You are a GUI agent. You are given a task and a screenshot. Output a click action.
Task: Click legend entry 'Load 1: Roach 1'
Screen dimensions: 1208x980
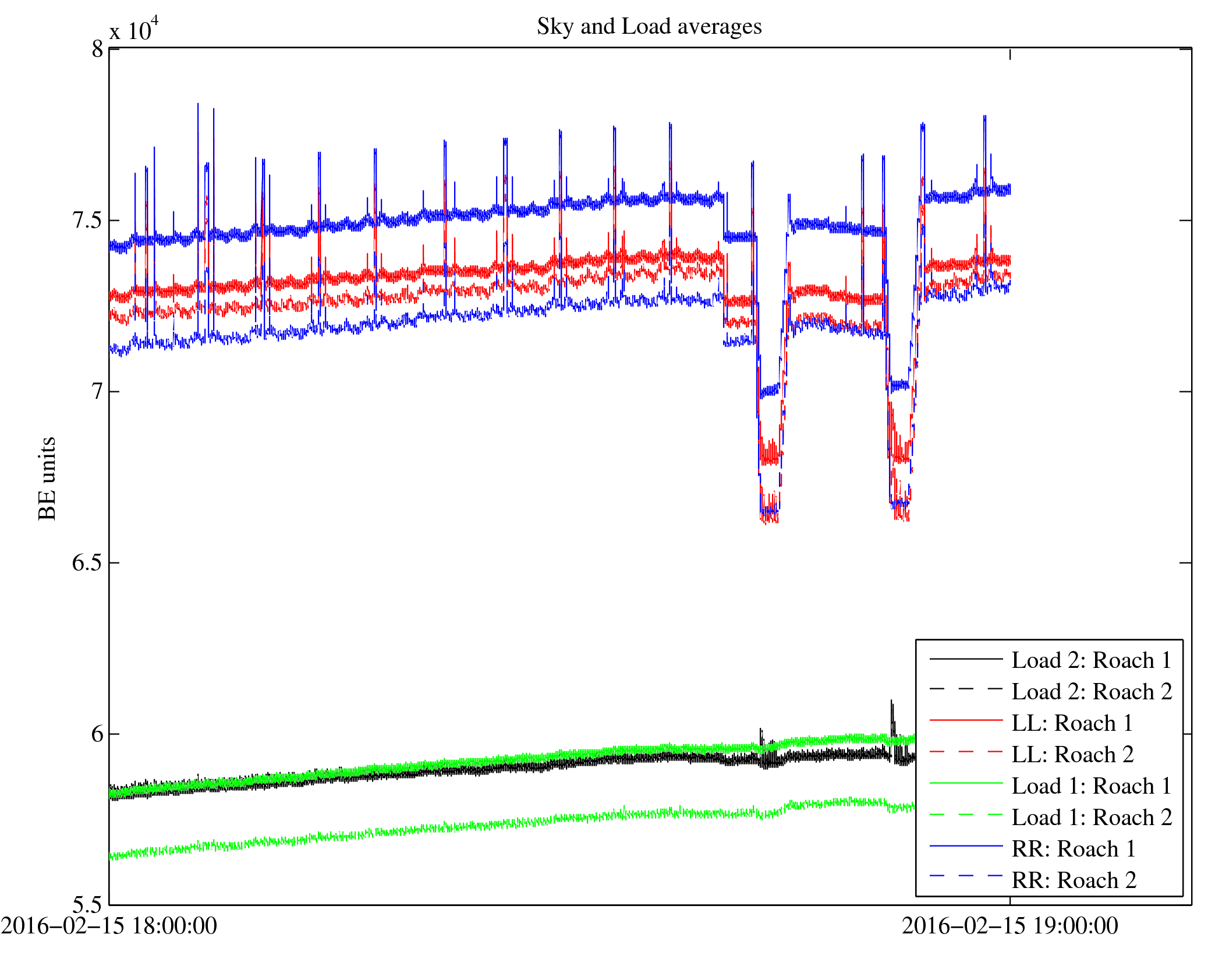(x=1091, y=786)
